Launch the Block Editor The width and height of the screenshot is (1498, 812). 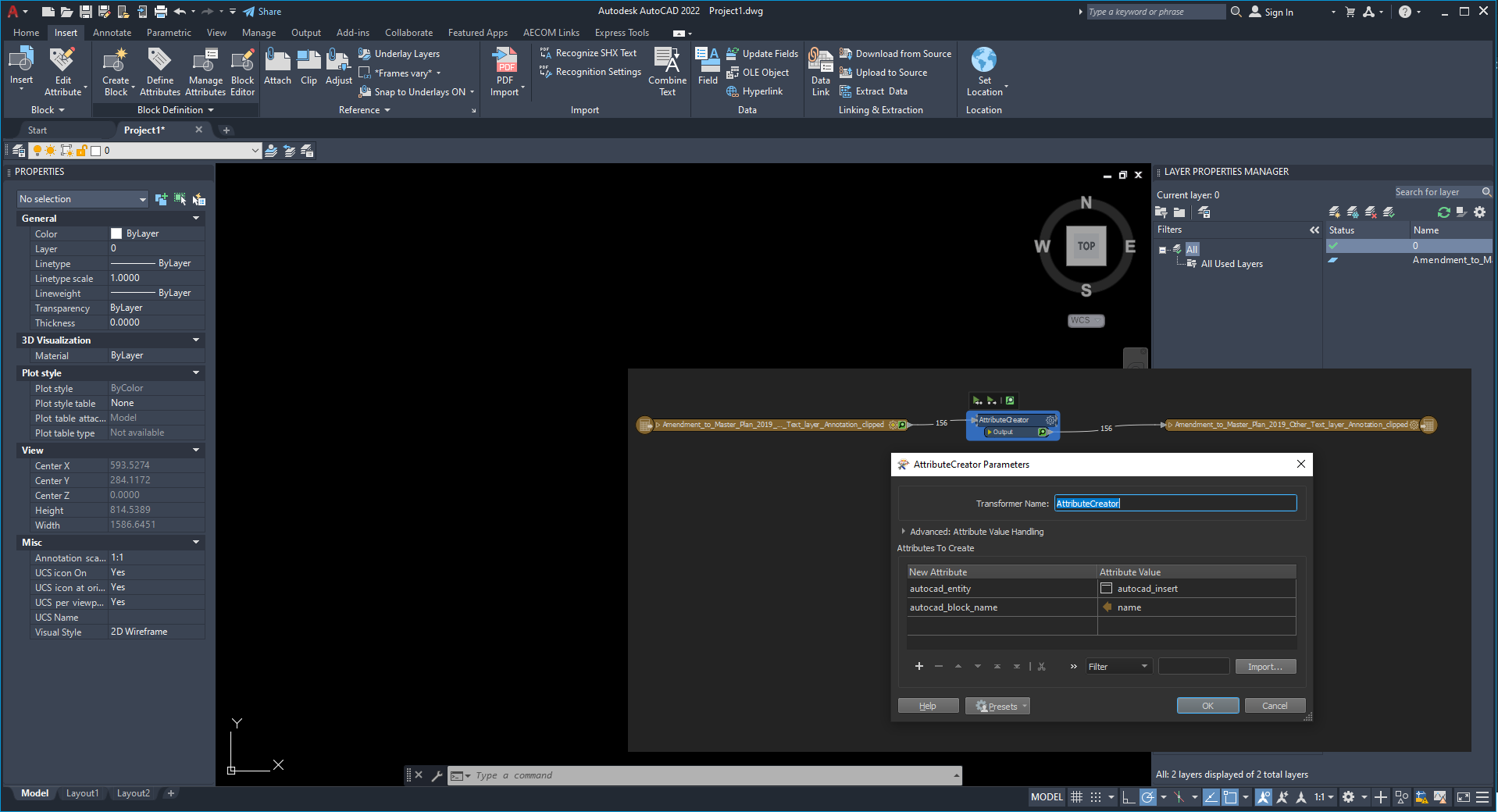click(243, 71)
